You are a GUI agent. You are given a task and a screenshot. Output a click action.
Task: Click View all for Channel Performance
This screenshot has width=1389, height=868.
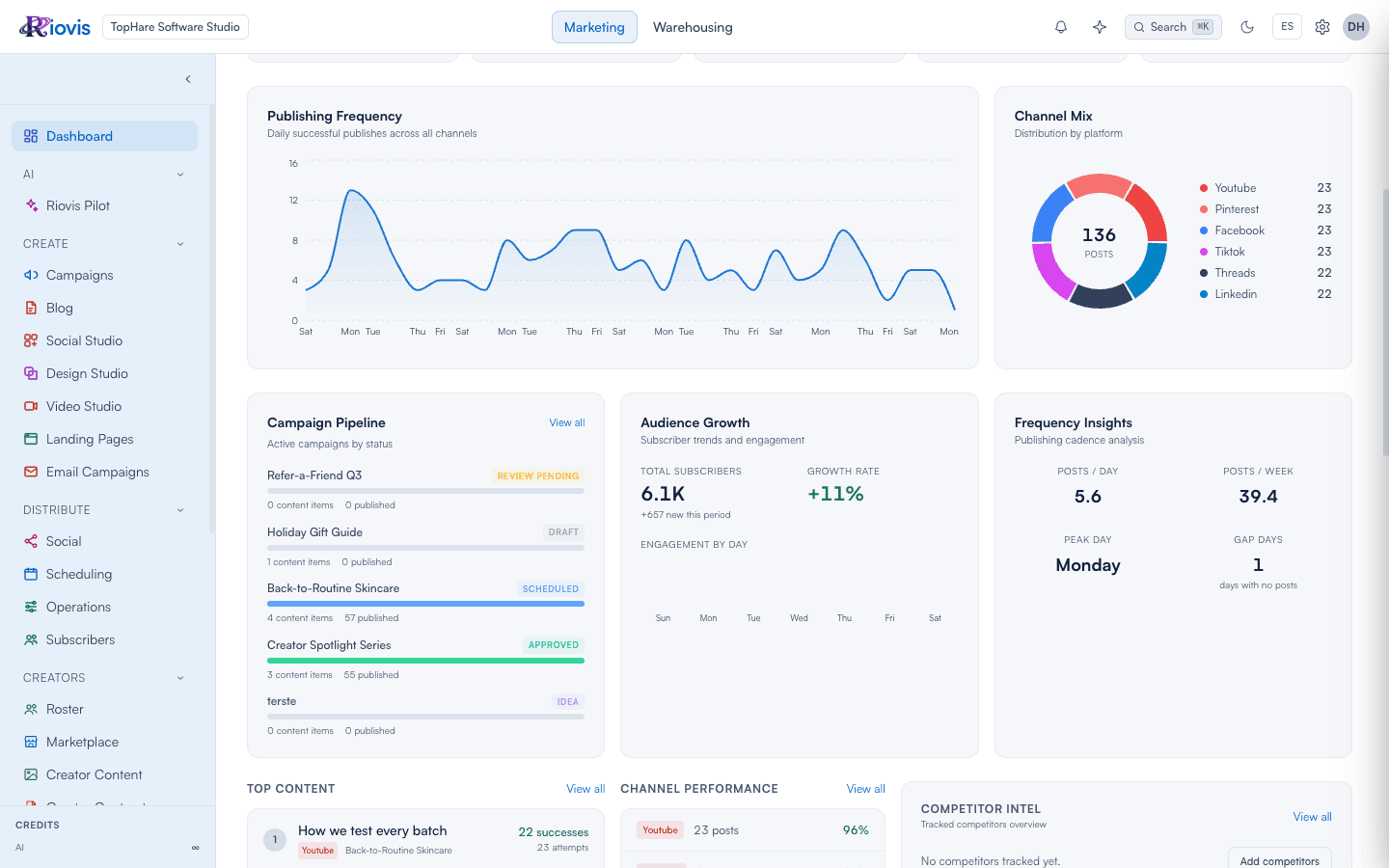point(866,789)
